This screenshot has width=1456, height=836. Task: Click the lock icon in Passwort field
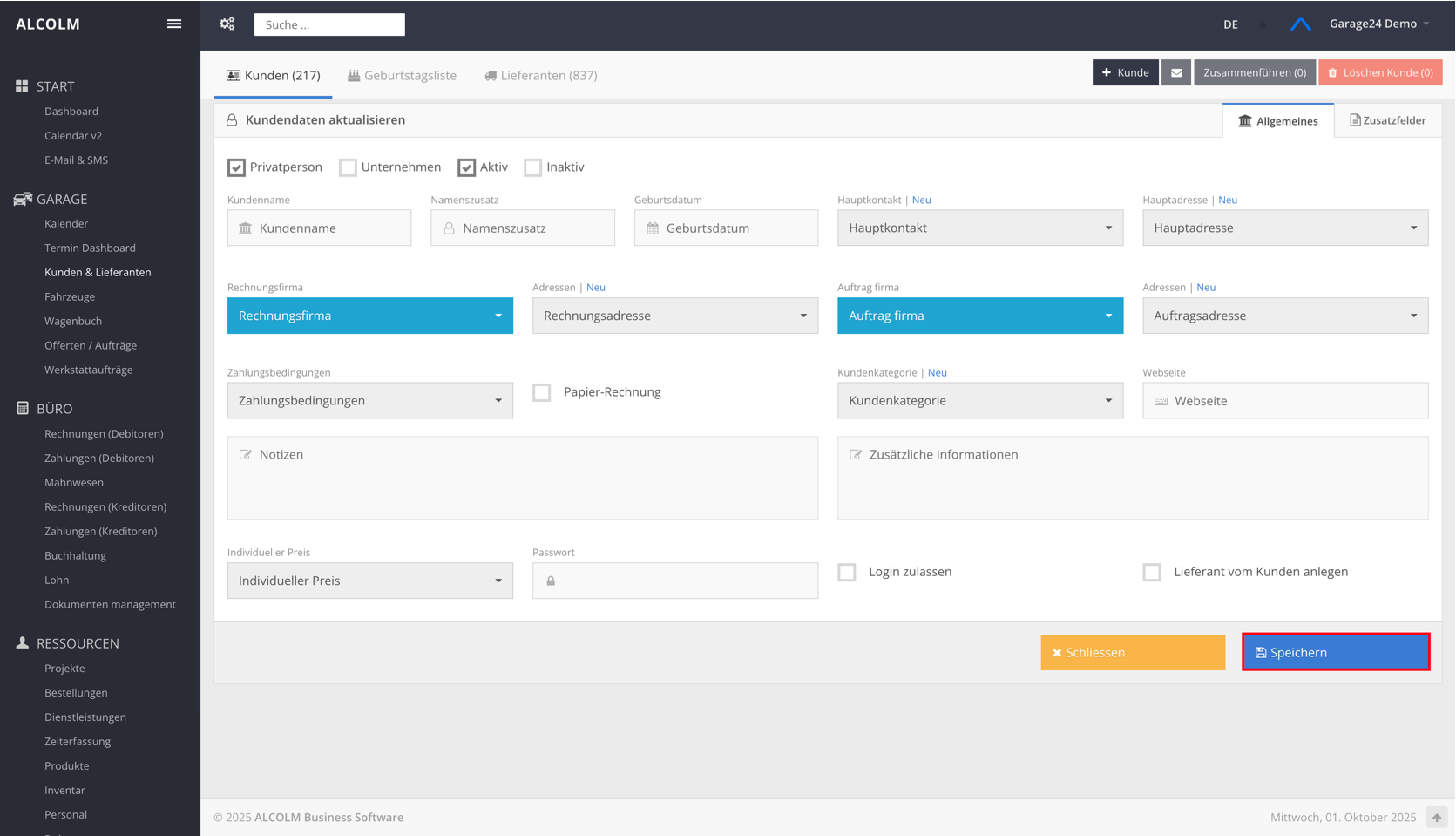pyautogui.click(x=551, y=581)
